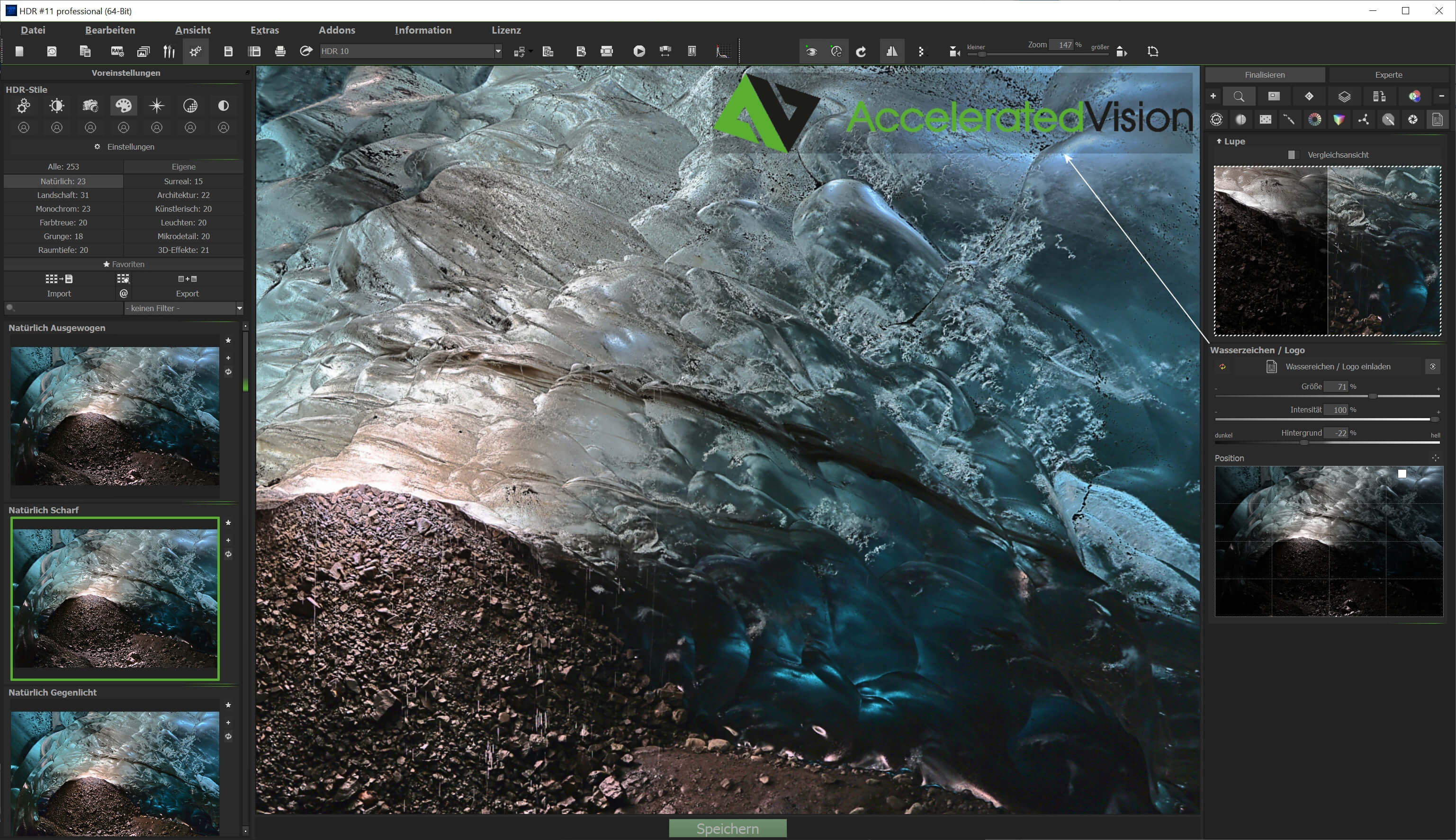Toggle the eye preview icon in toolbar
The image size is (1456, 840).
tap(811, 51)
